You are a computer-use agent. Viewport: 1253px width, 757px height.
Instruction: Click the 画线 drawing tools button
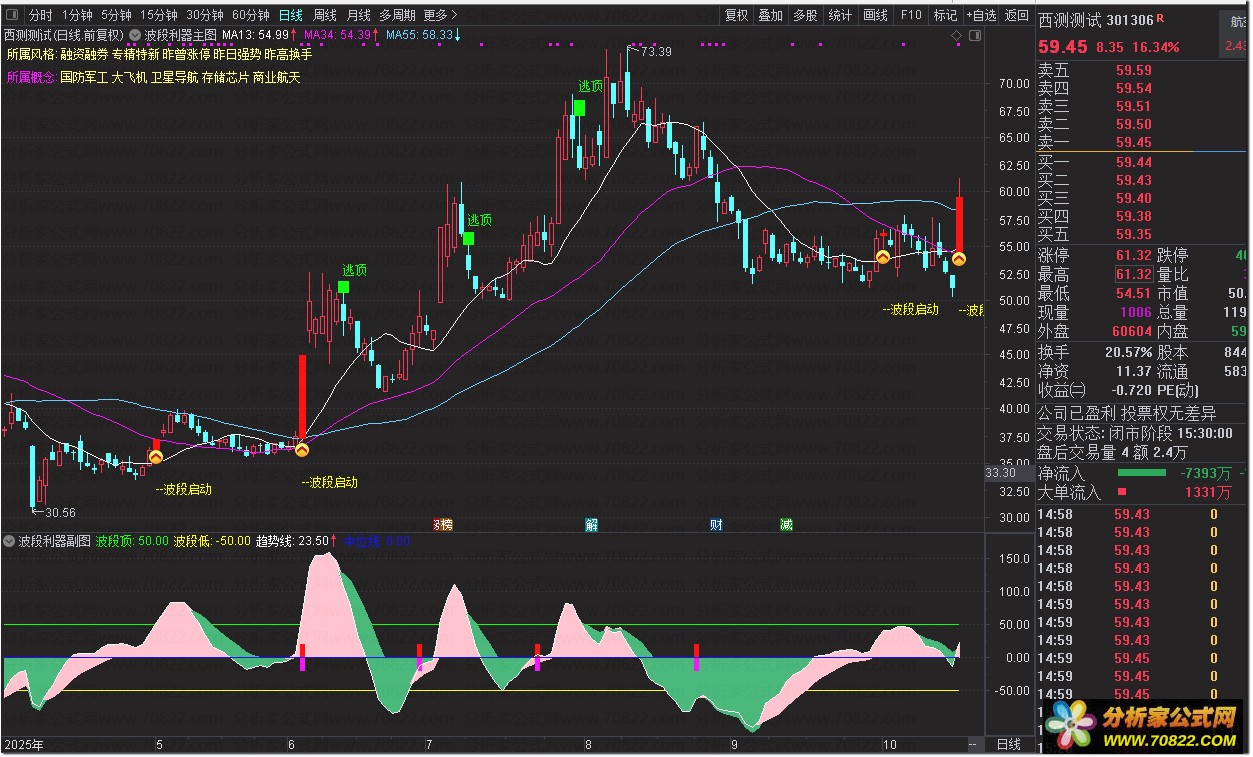(875, 15)
